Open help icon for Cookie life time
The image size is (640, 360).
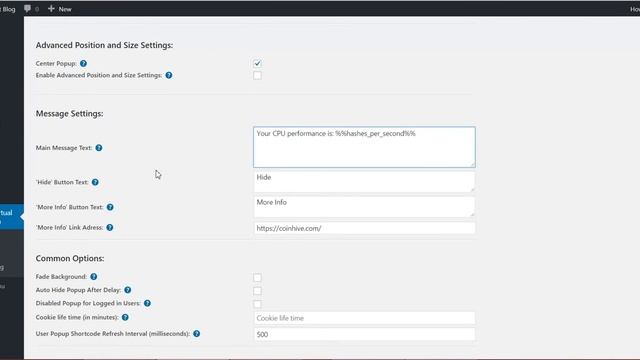pyautogui.click(x=125, y=317)
